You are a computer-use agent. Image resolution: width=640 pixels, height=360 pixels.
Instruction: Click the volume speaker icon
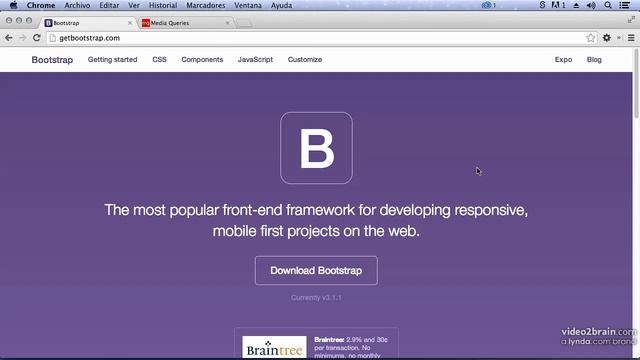tap(591, 5)
